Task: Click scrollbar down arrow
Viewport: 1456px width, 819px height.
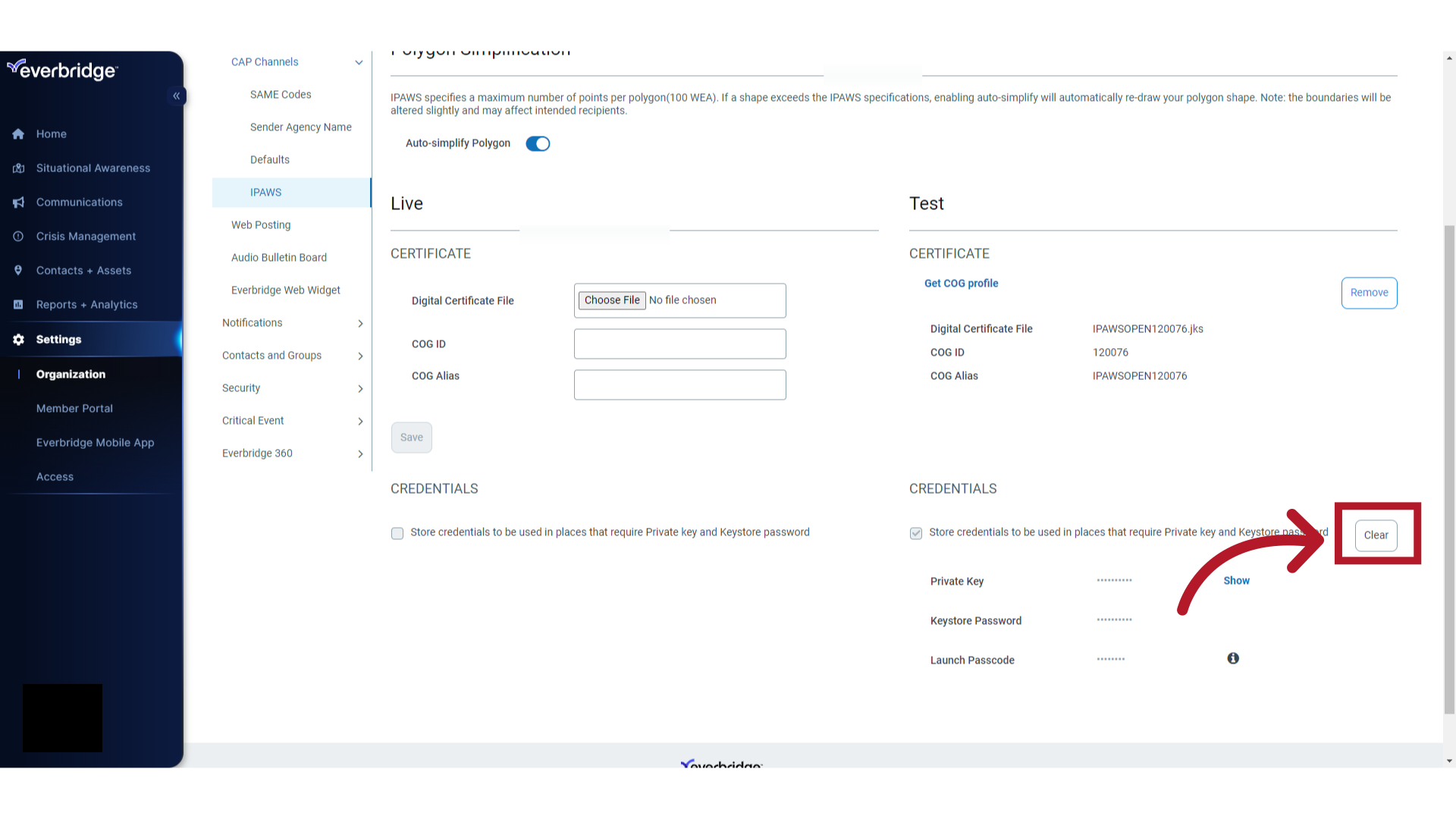Action: coord(1449,761)
